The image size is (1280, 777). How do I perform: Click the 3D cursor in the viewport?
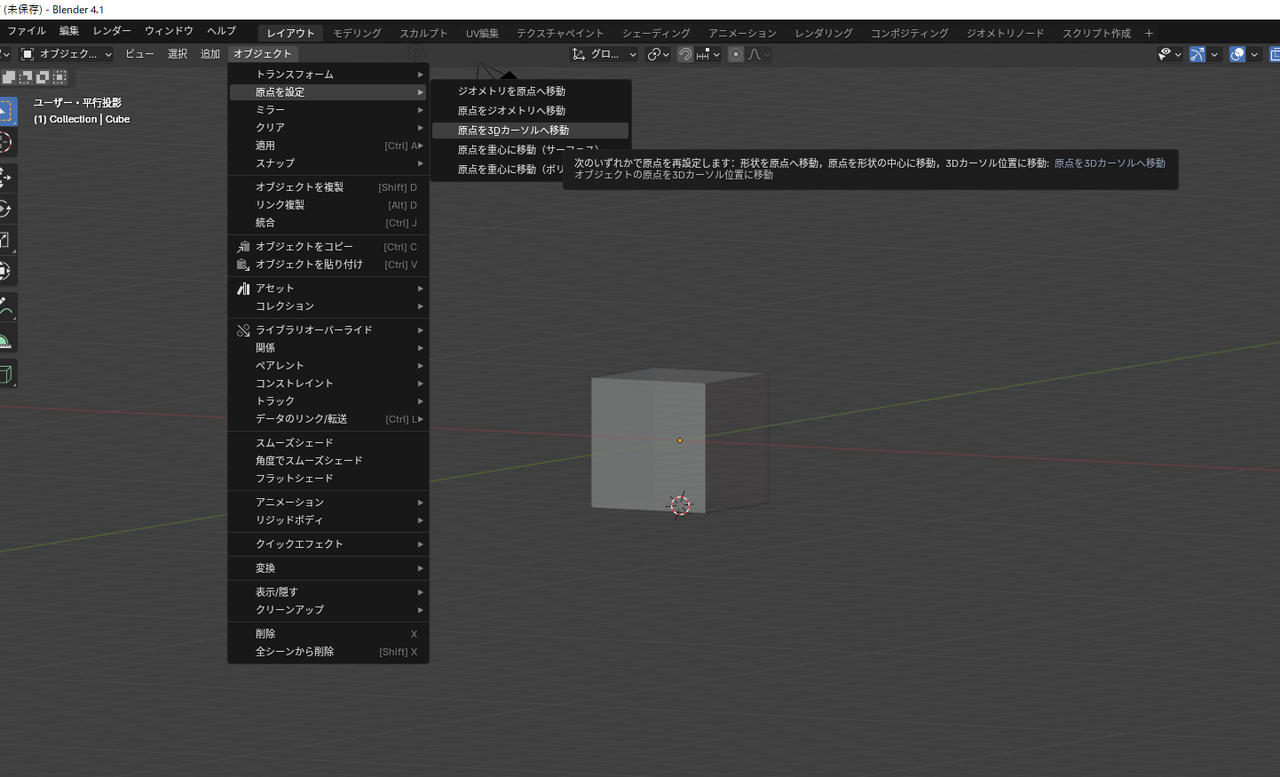[680, 505]
